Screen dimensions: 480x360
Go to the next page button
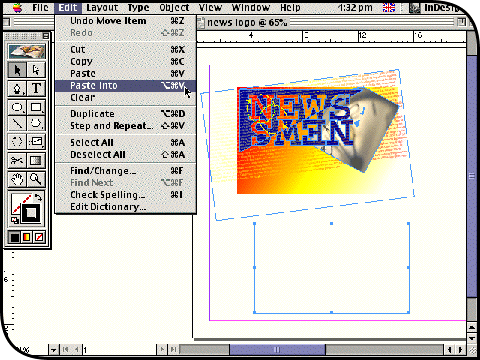click(x=162, y=350)
